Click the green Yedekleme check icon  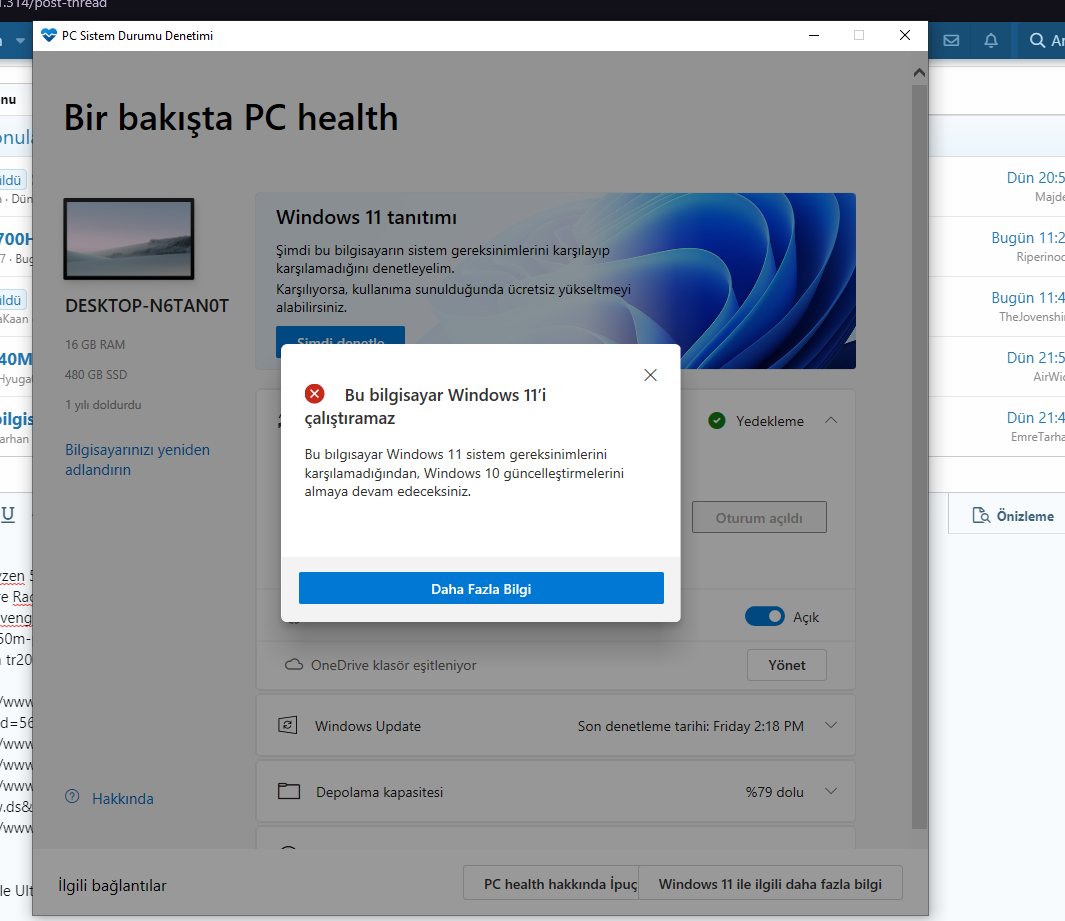(x=717, y=420)
